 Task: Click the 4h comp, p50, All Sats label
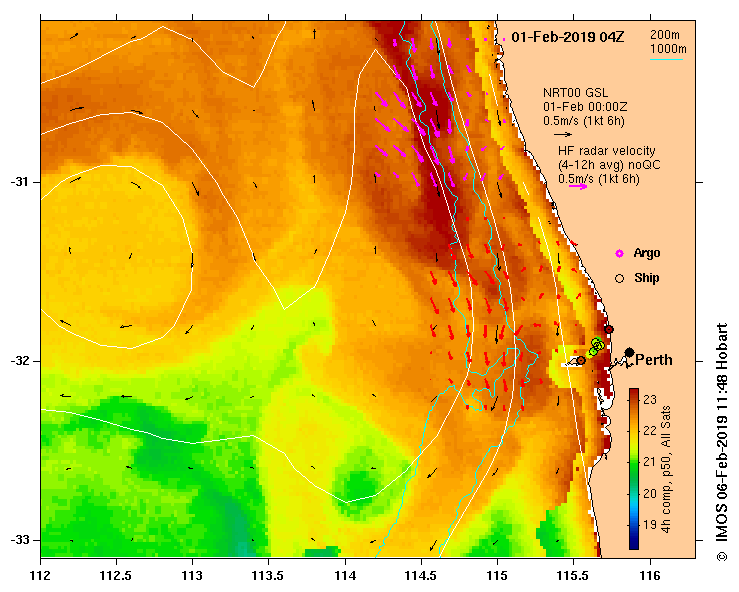click(665, 469)
